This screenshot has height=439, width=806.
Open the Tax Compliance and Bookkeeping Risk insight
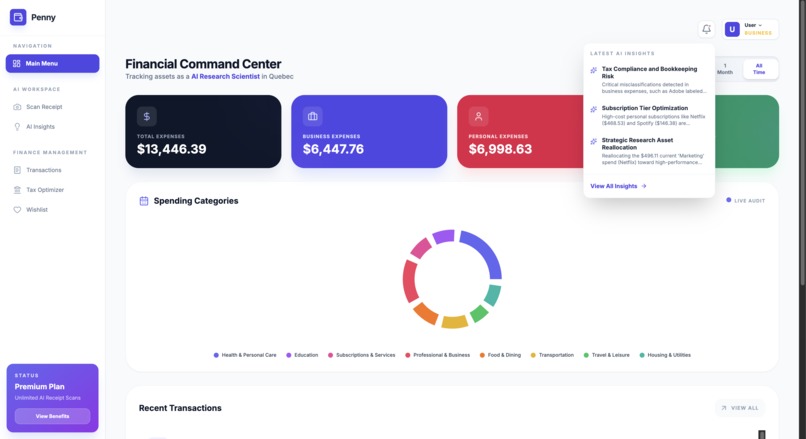pyautogui.click(x=649, y=80)
